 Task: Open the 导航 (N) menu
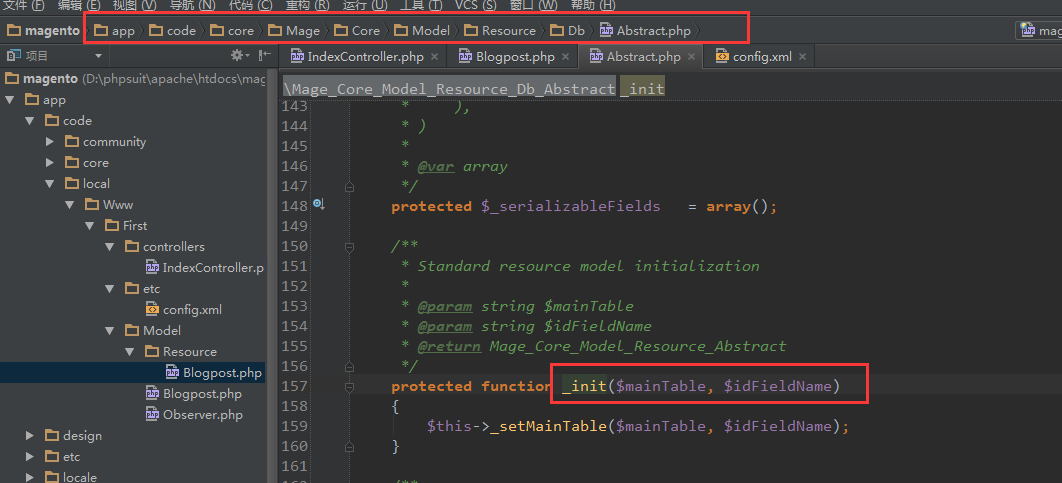192,5
